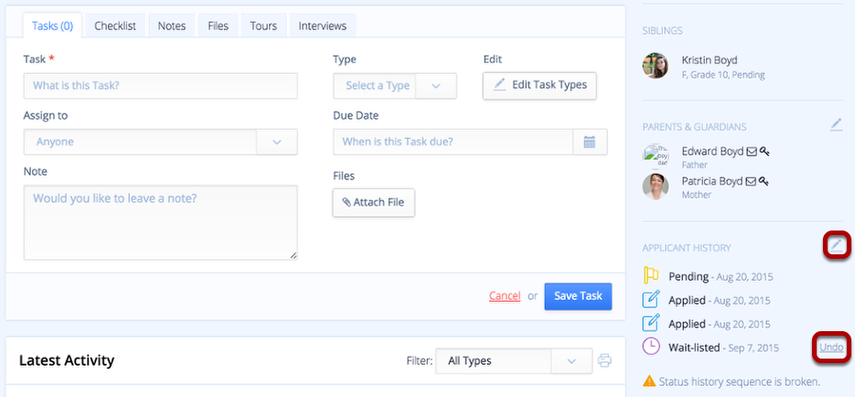The height and width of the screenshot is (397, 855).
Task: Click the 'When is this Task due?' field
Action: click(454, 142)
